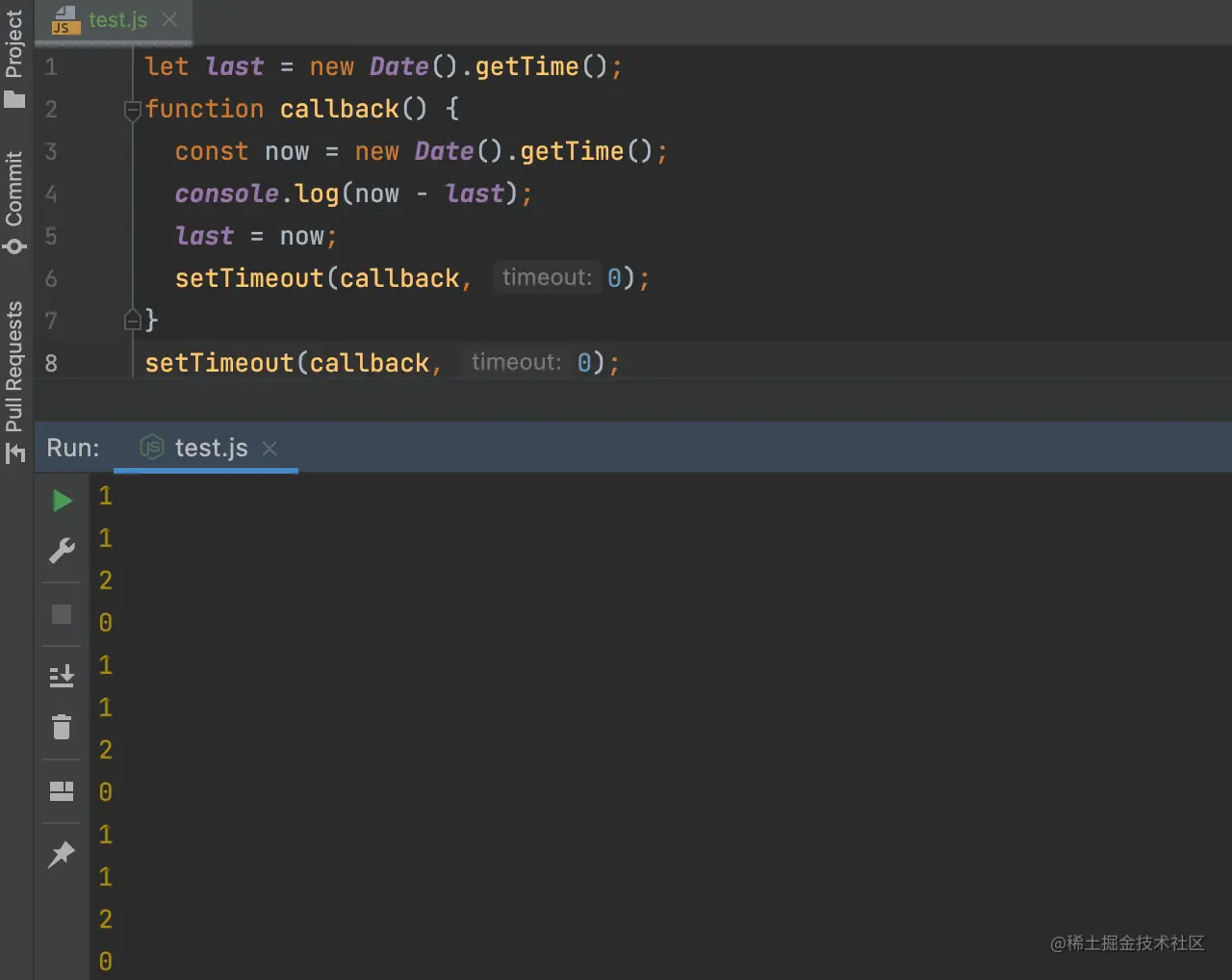Select the test.js Run tab
This screenshot has height=980, width=1232.
pyautogui.click(x=205, y=448)
